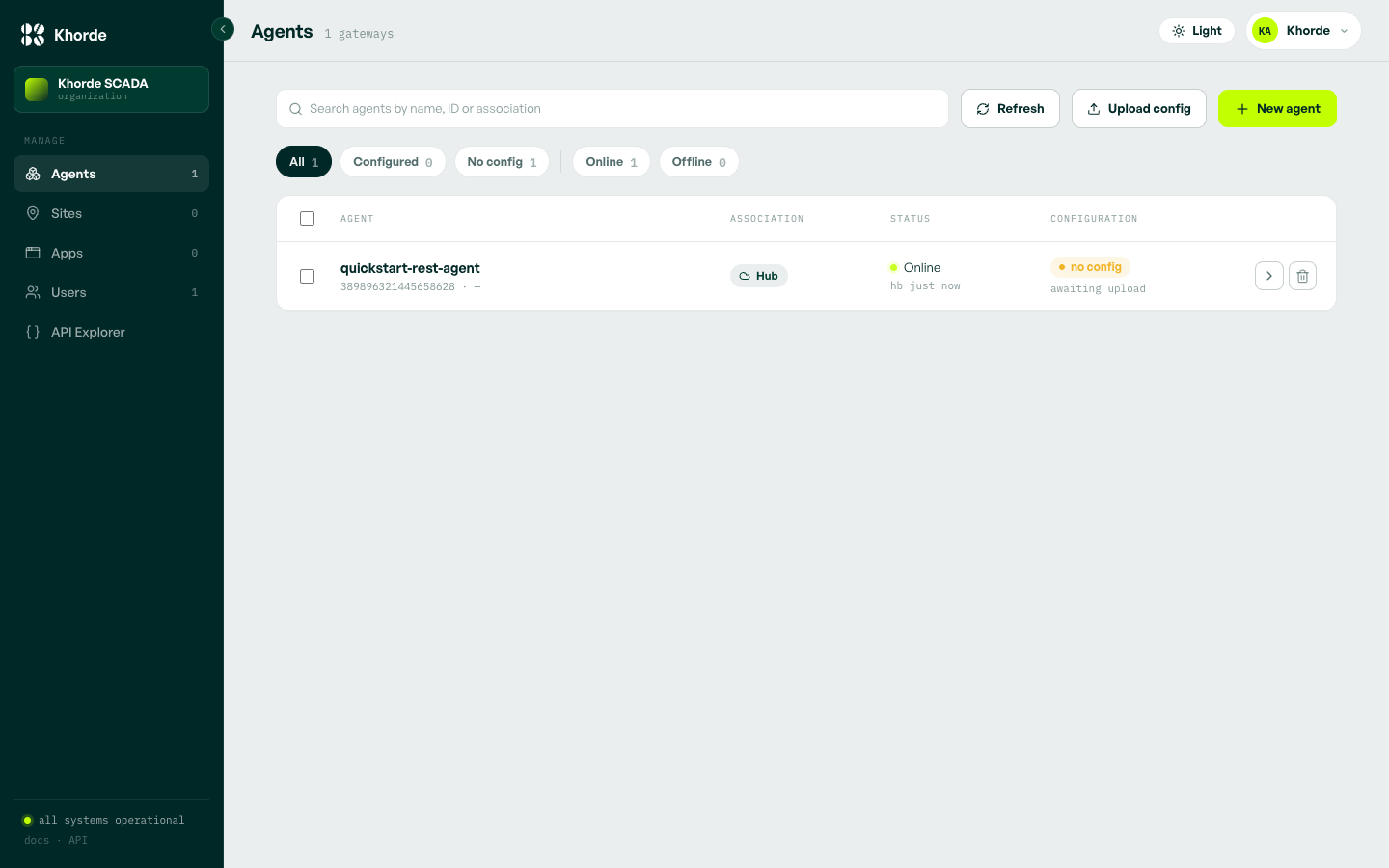Click the green system status dot
This screenshot has width=1389, height=868.
pos(27,820)
